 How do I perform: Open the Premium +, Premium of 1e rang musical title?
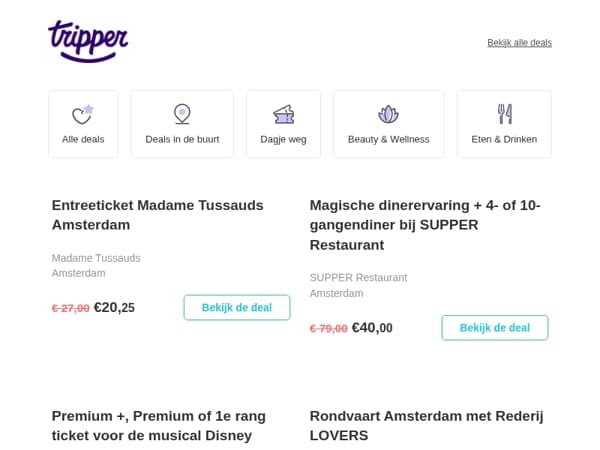click(159, 426)
